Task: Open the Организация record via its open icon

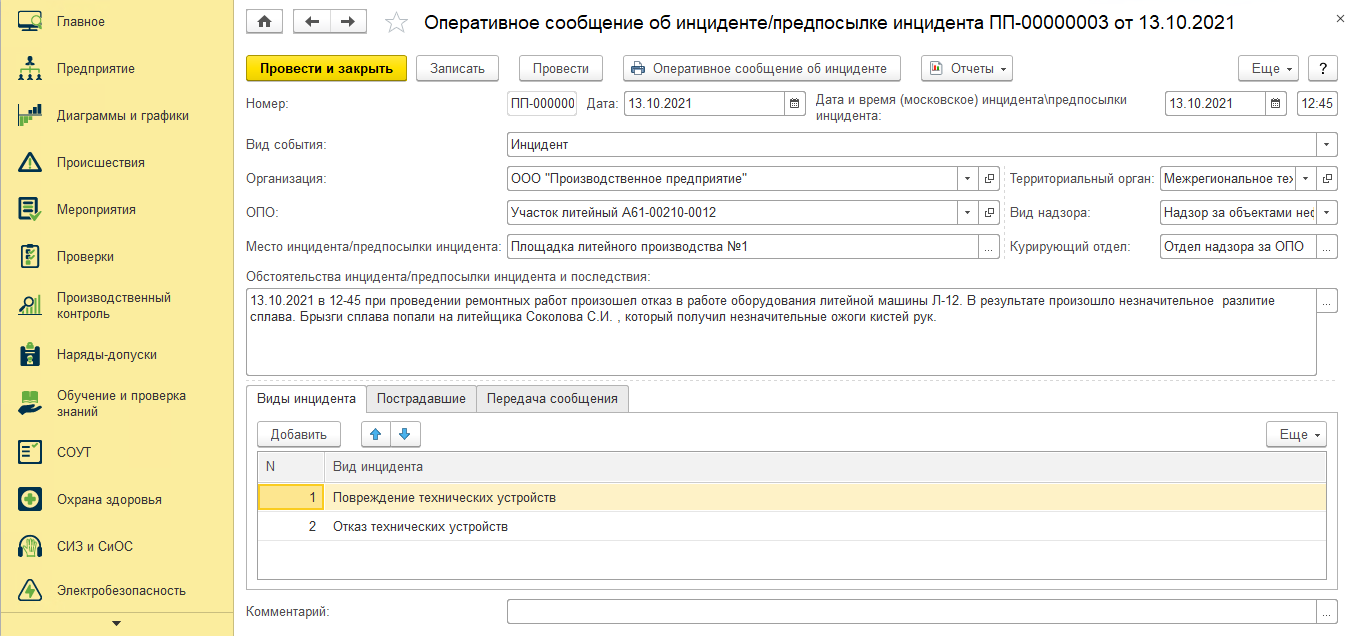Action: coord(990,178)
